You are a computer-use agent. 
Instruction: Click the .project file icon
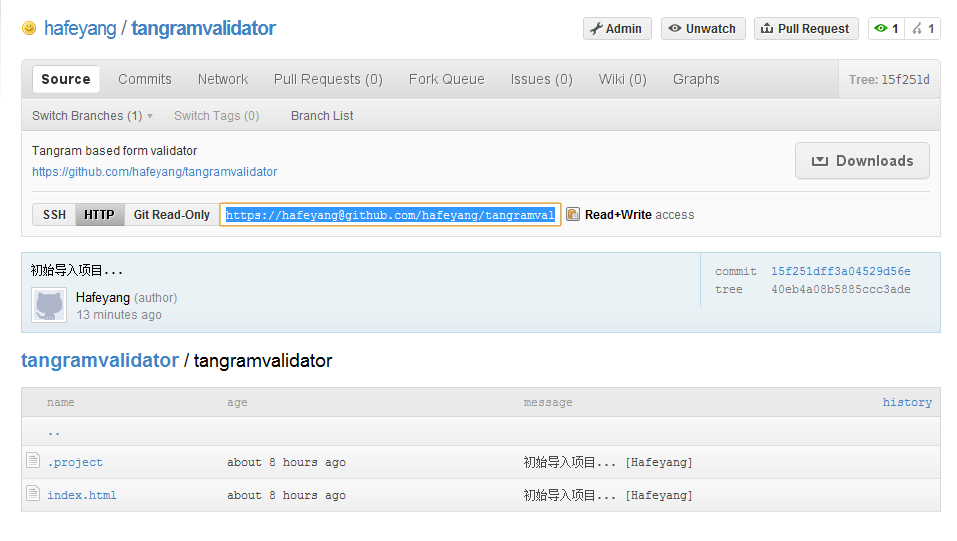(x=33, y=460)
